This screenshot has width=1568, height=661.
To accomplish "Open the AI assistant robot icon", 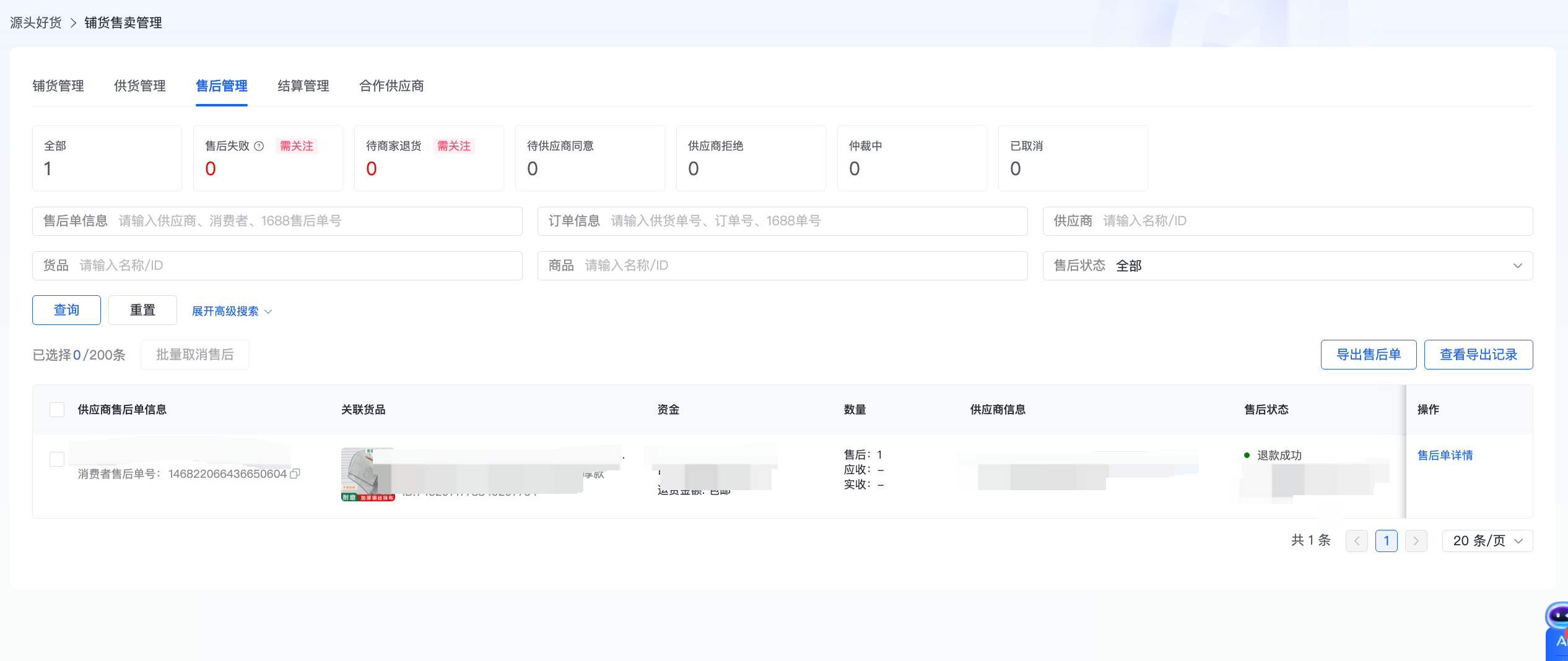I will pyautogui.click(x=1557, y=616).
